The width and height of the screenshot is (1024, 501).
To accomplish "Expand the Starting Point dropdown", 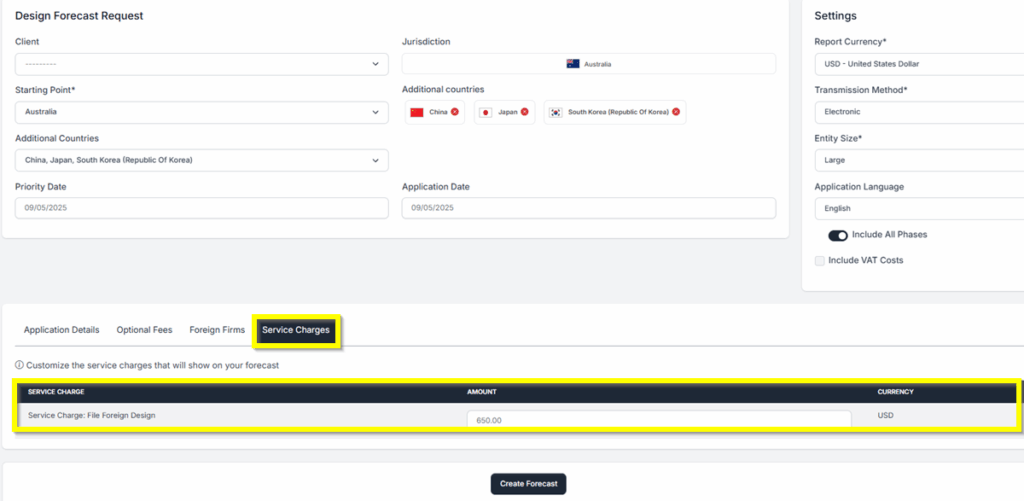I will [x=201, y=112].
